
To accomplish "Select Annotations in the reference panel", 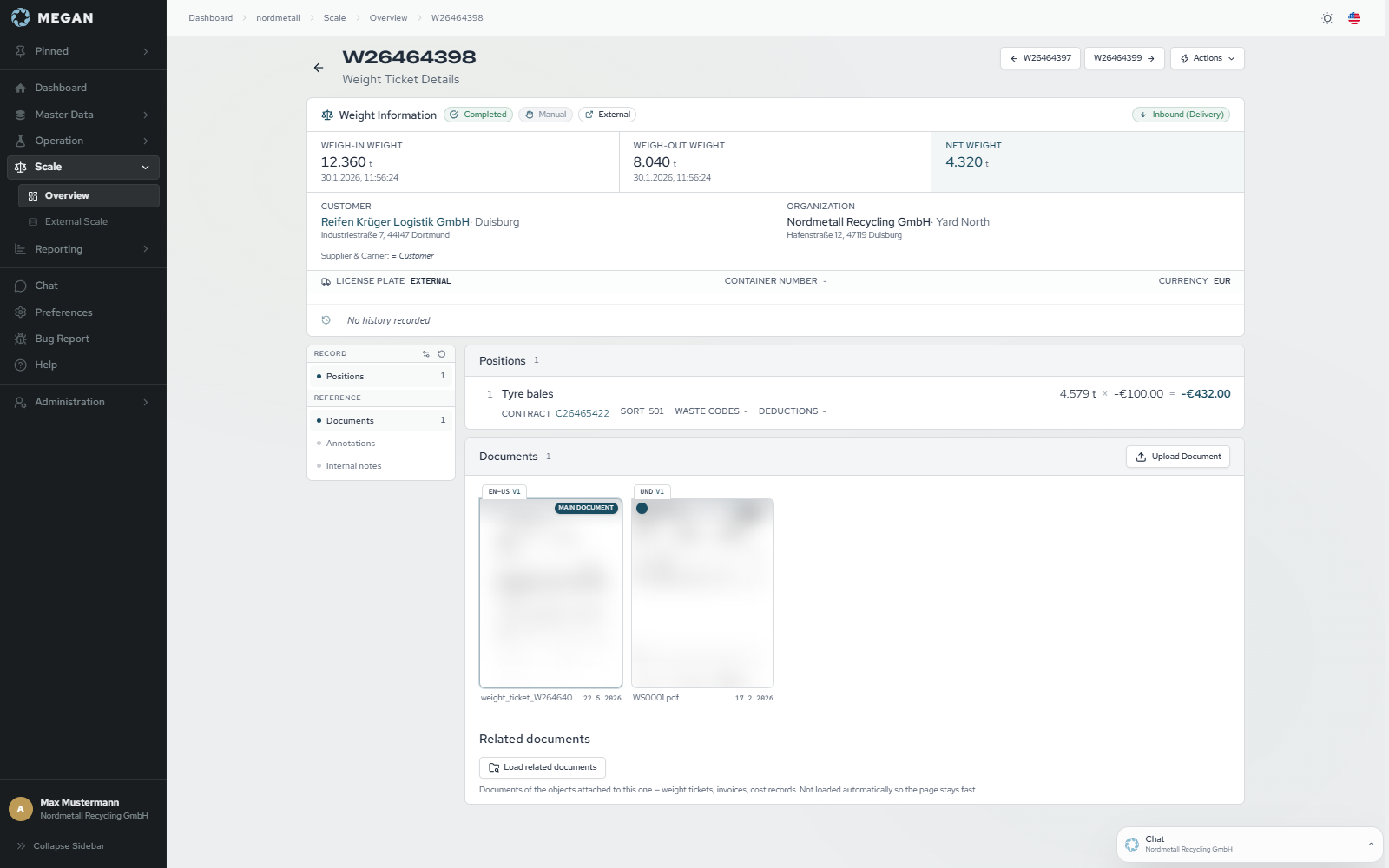I will 381,444.
